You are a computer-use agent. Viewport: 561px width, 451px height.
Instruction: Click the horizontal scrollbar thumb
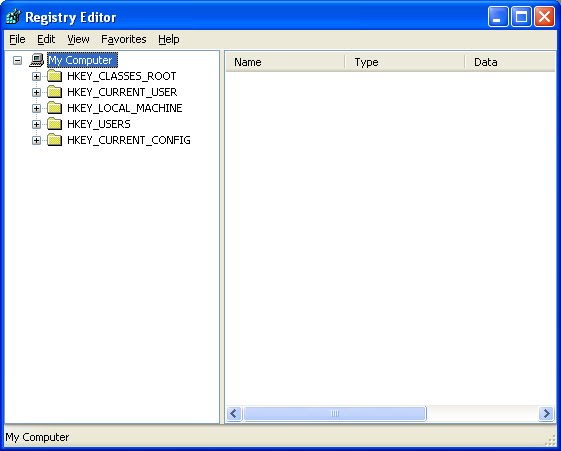tap(335, 414)
